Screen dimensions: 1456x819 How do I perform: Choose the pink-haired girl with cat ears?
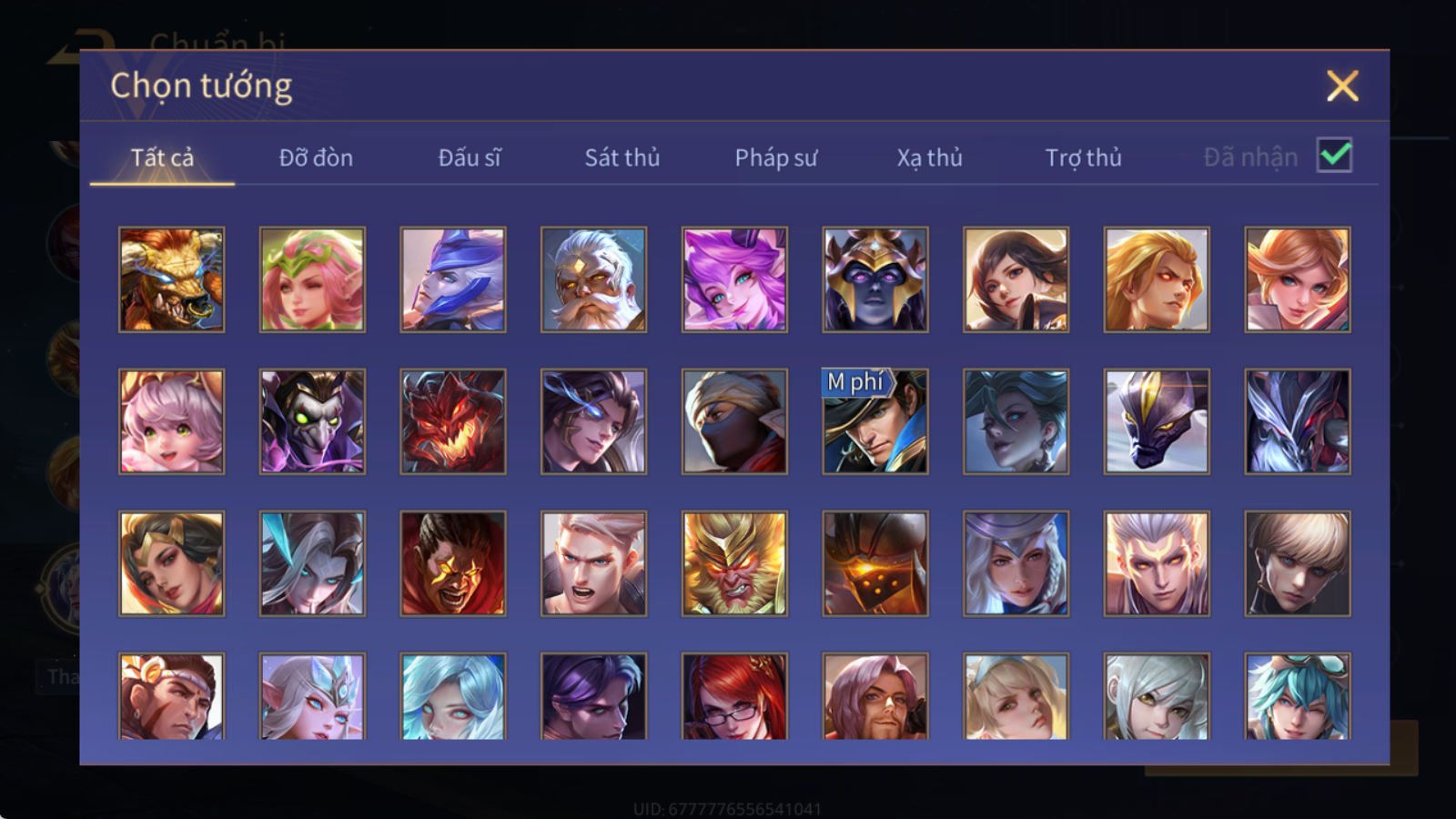coord(171,421)
